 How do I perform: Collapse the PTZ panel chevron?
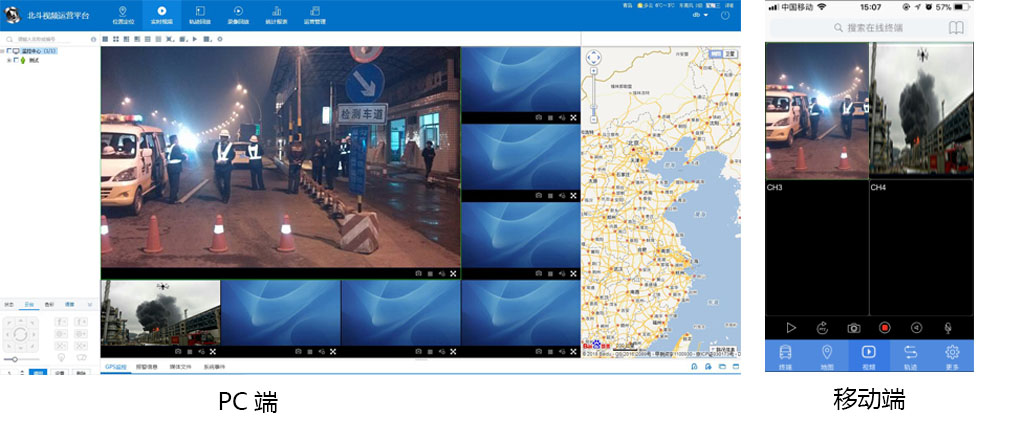point(90,304)
